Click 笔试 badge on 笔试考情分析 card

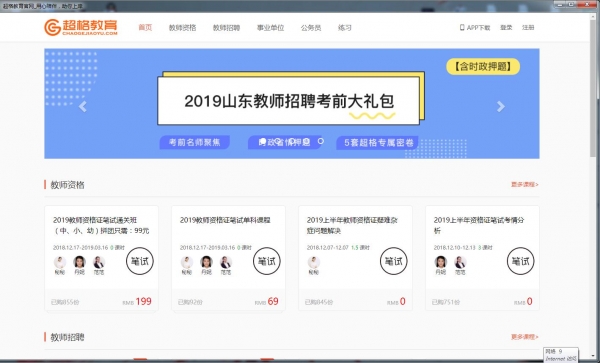pos(520,261)
